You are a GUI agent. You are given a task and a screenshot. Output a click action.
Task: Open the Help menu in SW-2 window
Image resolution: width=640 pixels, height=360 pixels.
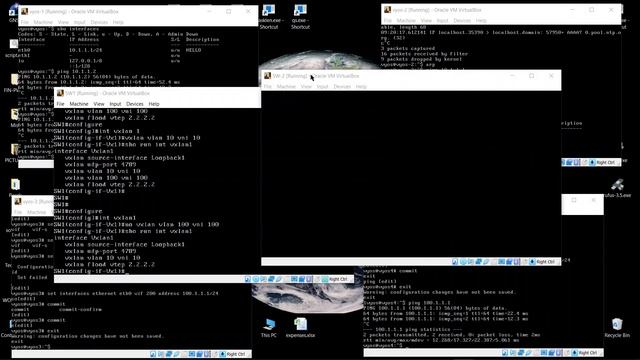pyautogui.click(x=361, y=87)
